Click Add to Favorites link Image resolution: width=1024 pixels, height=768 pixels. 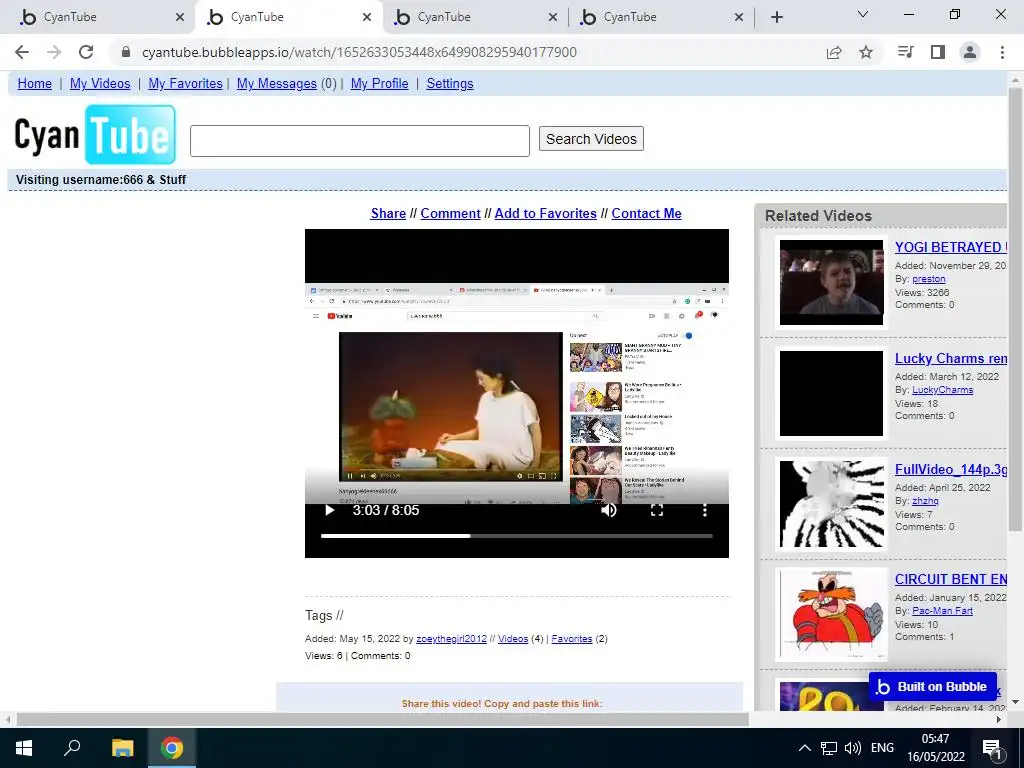545,214
